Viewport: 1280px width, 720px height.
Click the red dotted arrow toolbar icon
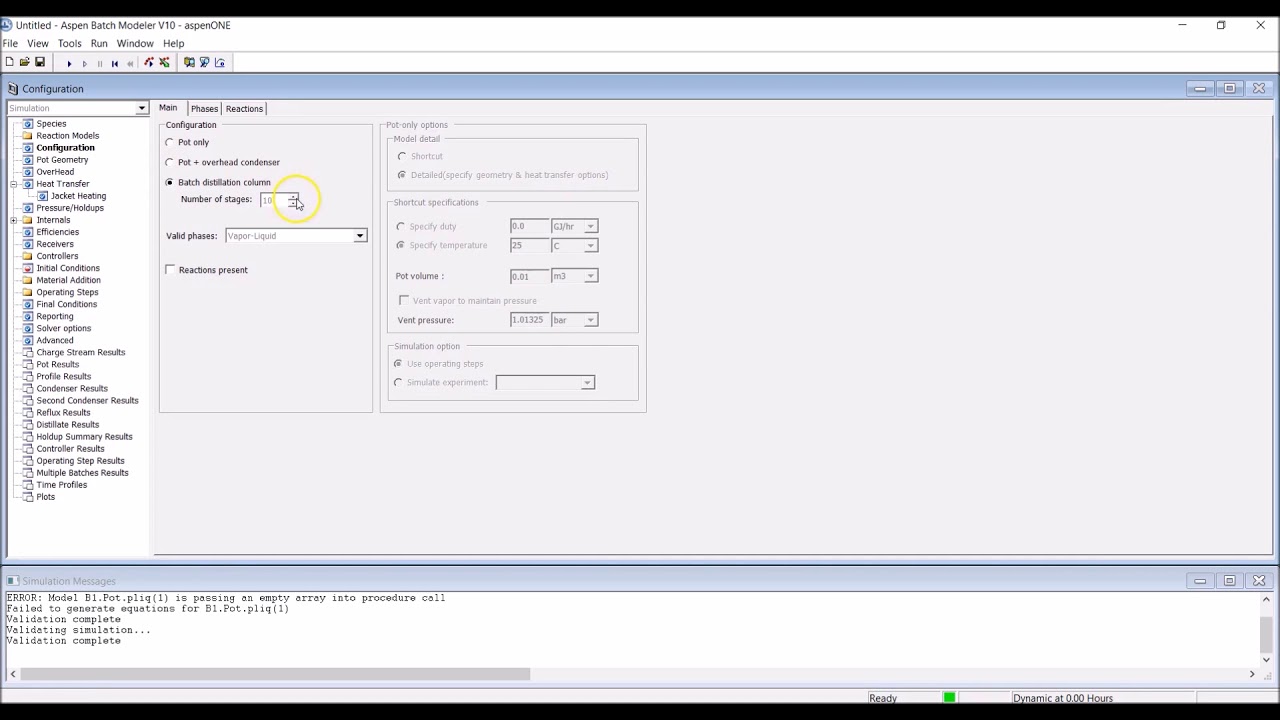point(149,63)
